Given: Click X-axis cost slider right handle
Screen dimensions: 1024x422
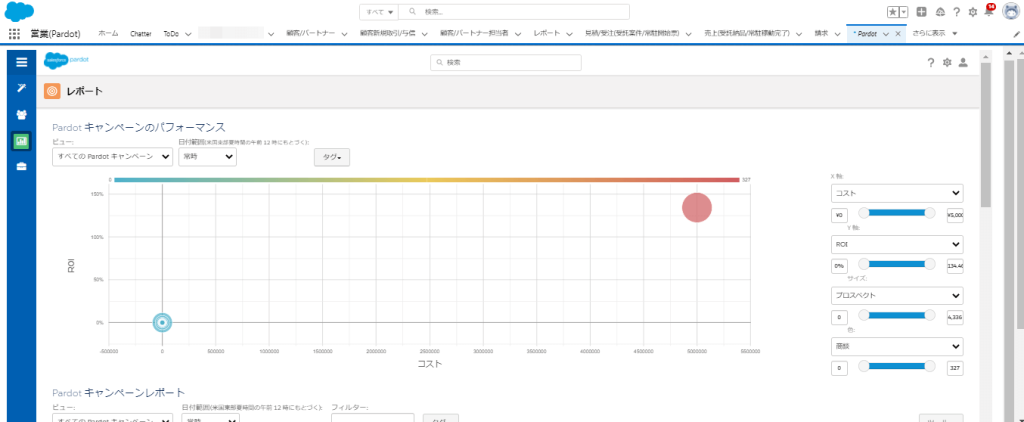Looking at the screenshot, I should coord(930,213).
